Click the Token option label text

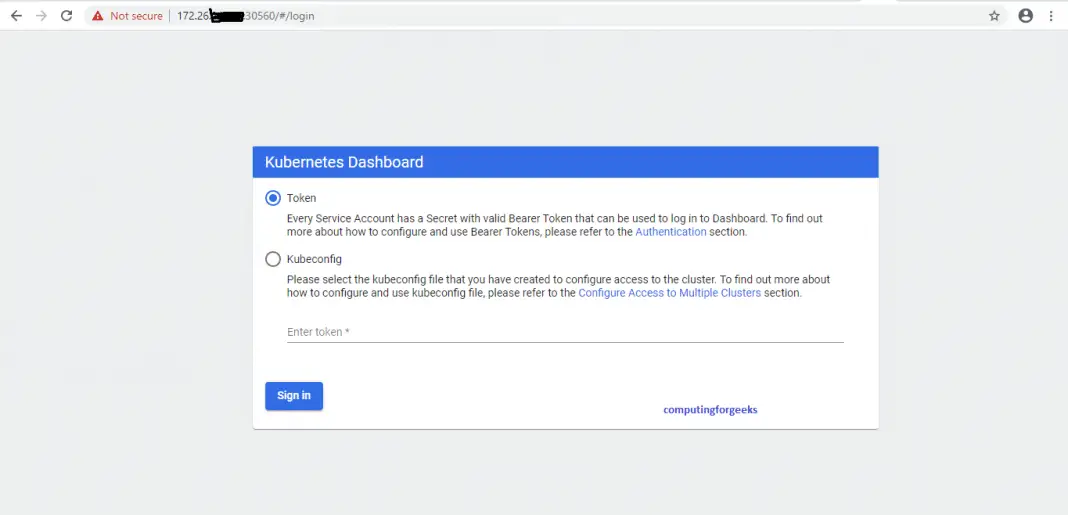tap(301, 198)
